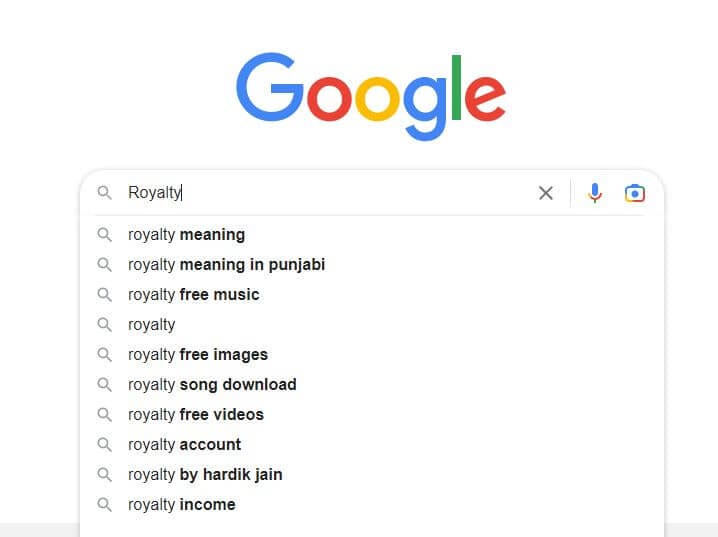Click the Google logo
This screenshot has width=718, height=537.
tap(371, 97)
